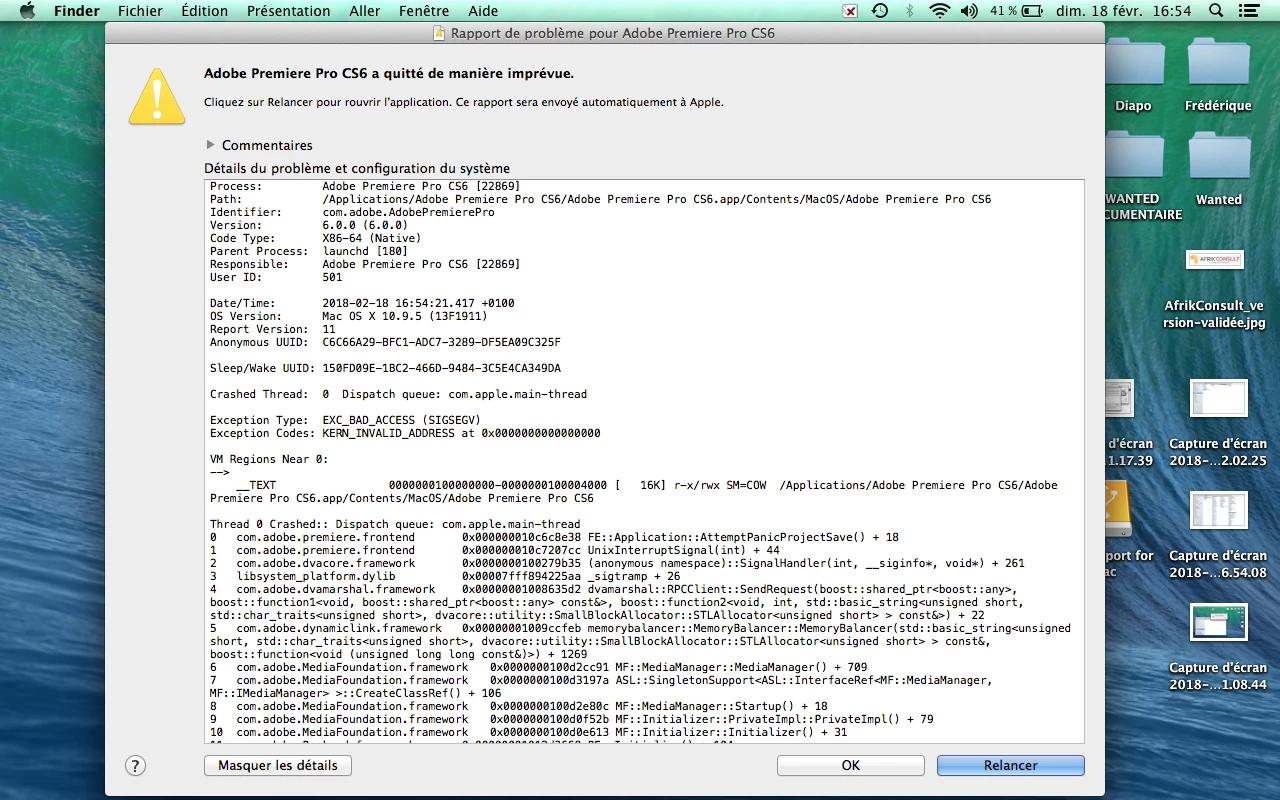The width and height of the screenshot is (1280, 800).
Task: Click the Time Machine menu bar icon
Action: pos(879,11)
